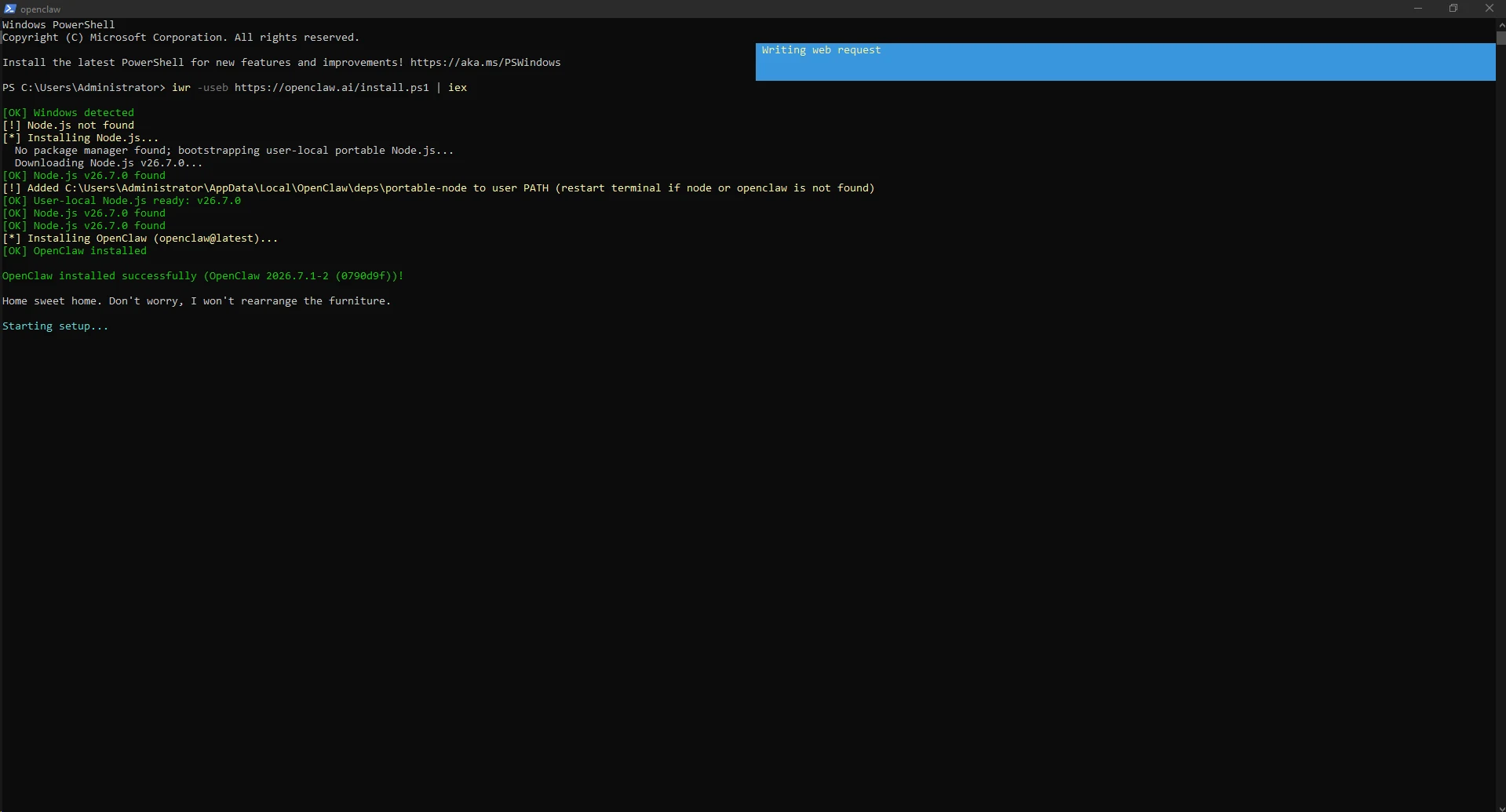Click the 'Home sweet home' message line

click(196, 301)
